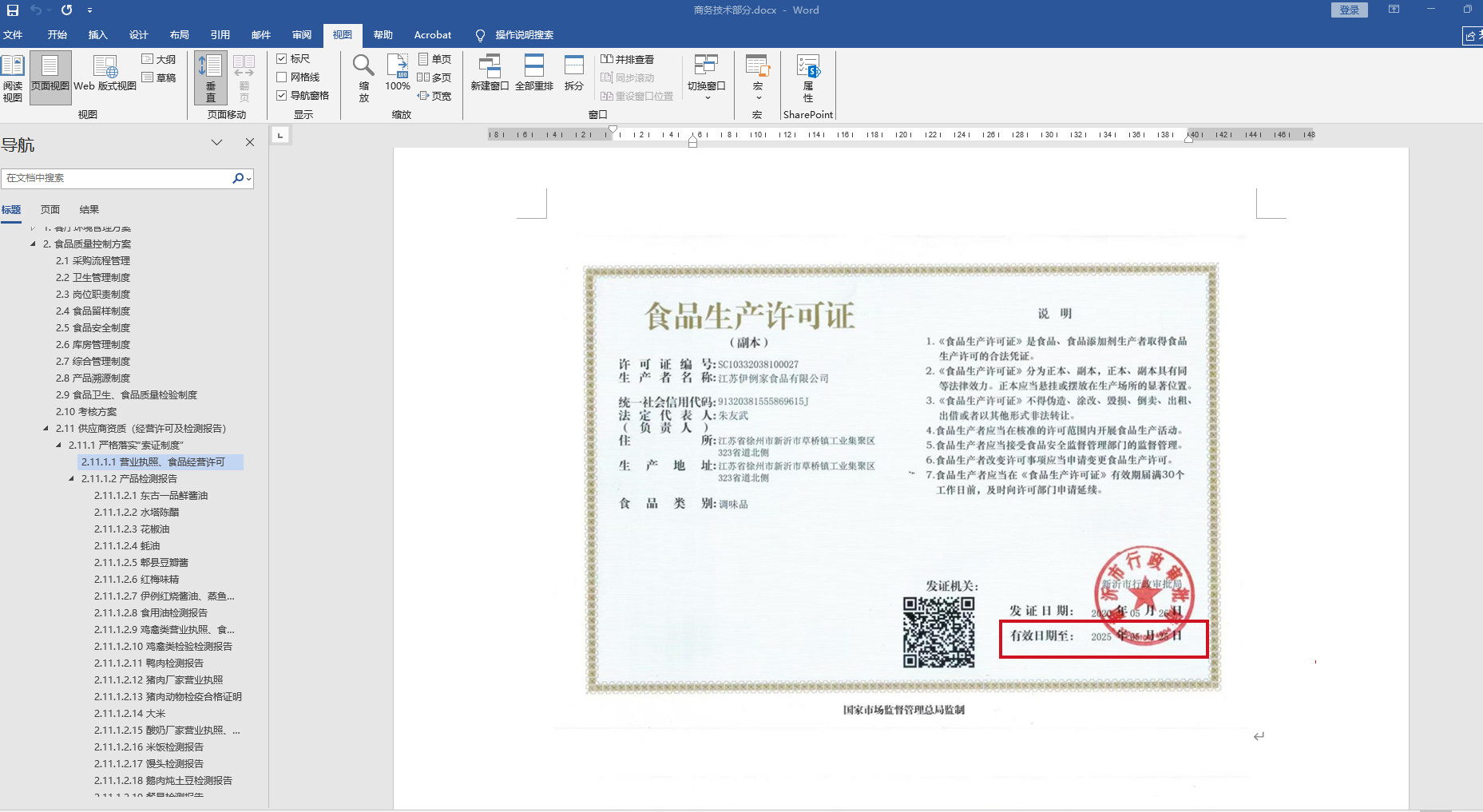The height and width of the screenshot is (812, 1483).
Task: Collapse the '2.11.1.2 产品检测报告' heading
Action: tap(71, 479)
